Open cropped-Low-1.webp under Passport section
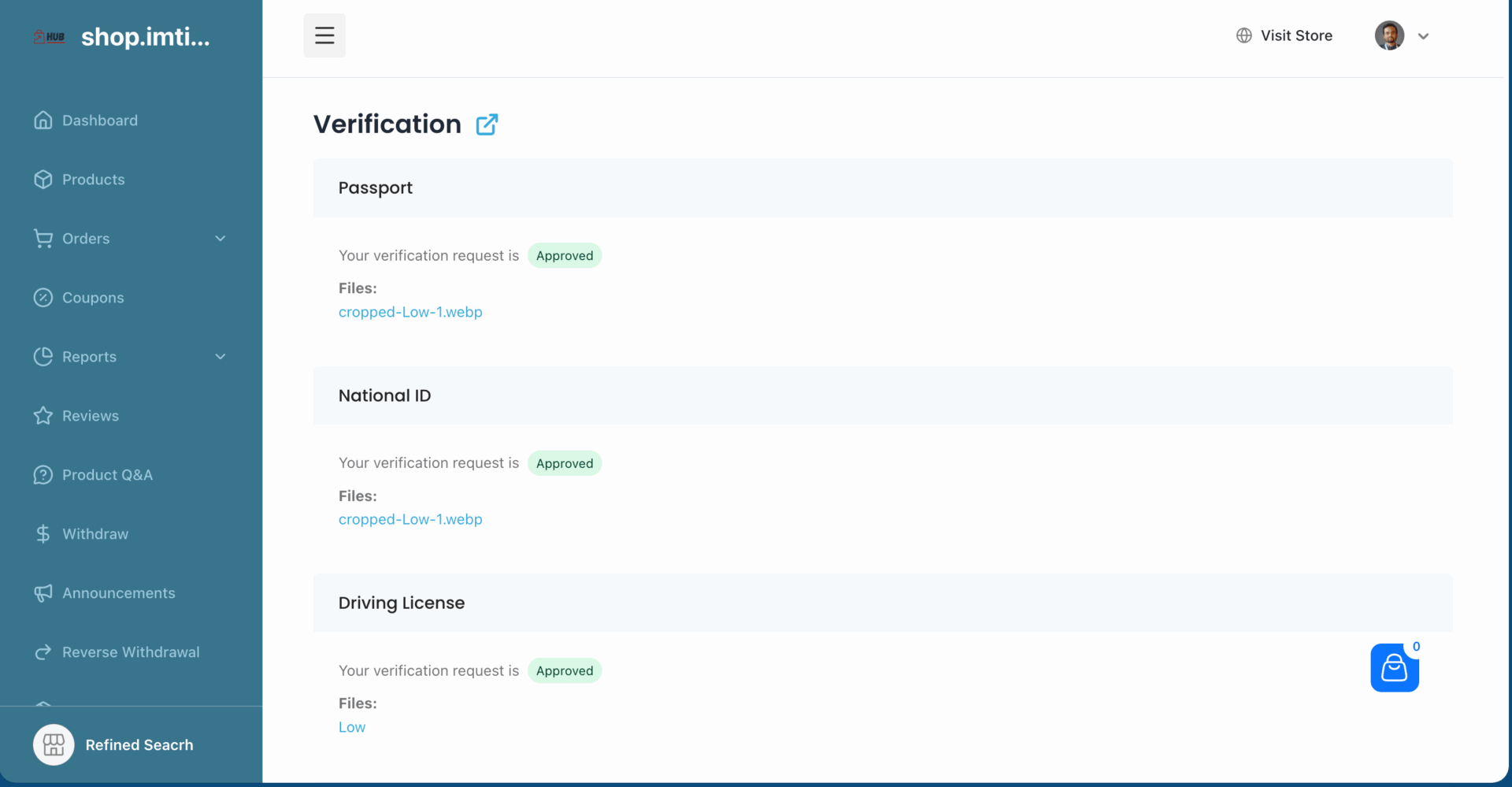 pyautogui.click(x=410, y=312)
